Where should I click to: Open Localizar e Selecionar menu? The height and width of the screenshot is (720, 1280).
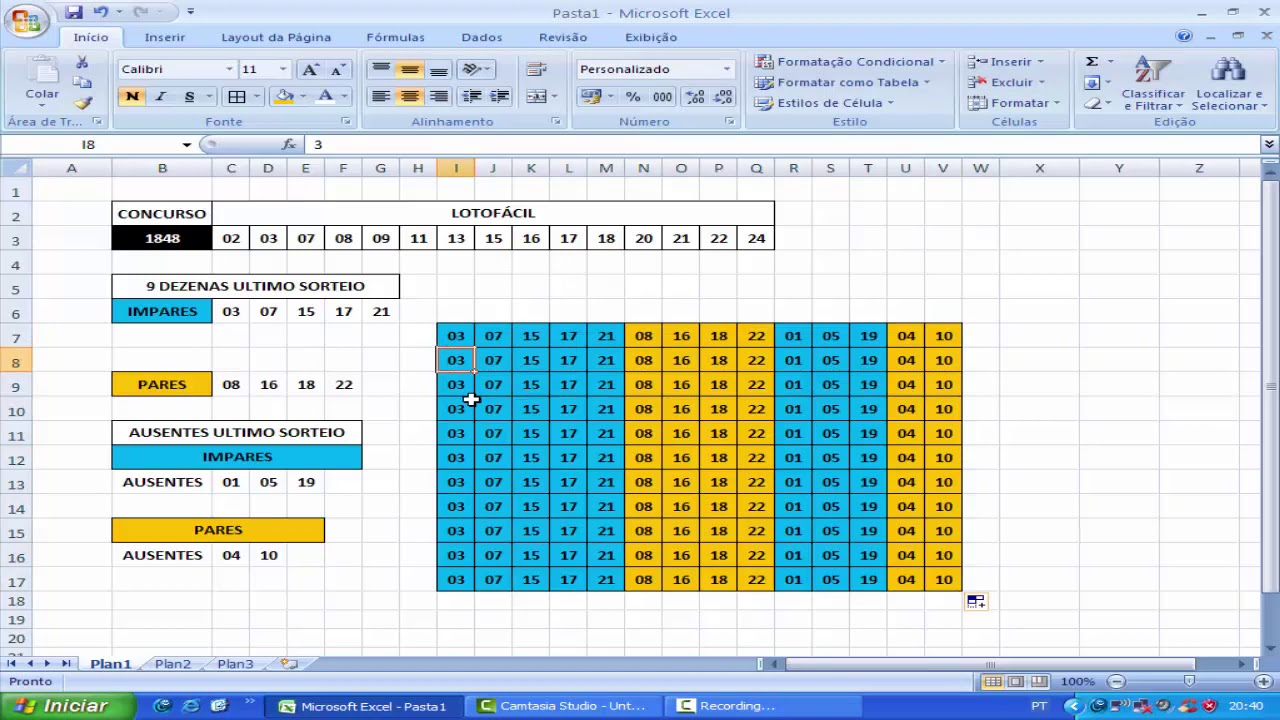1229,84
